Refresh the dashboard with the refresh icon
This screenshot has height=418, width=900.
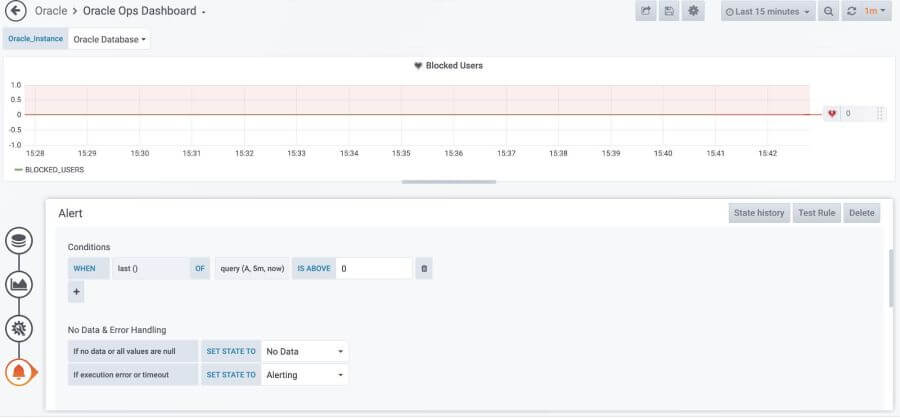[852, 11]
